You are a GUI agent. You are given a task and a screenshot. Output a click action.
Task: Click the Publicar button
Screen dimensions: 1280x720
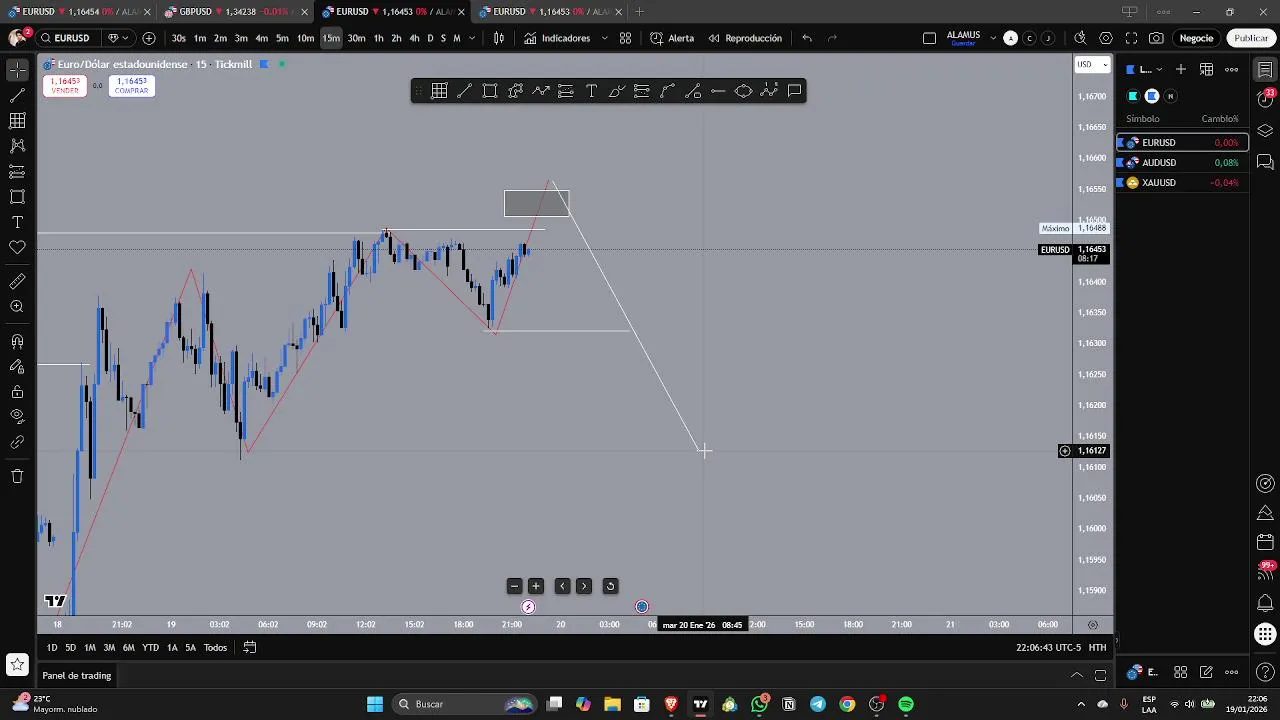1250,38
